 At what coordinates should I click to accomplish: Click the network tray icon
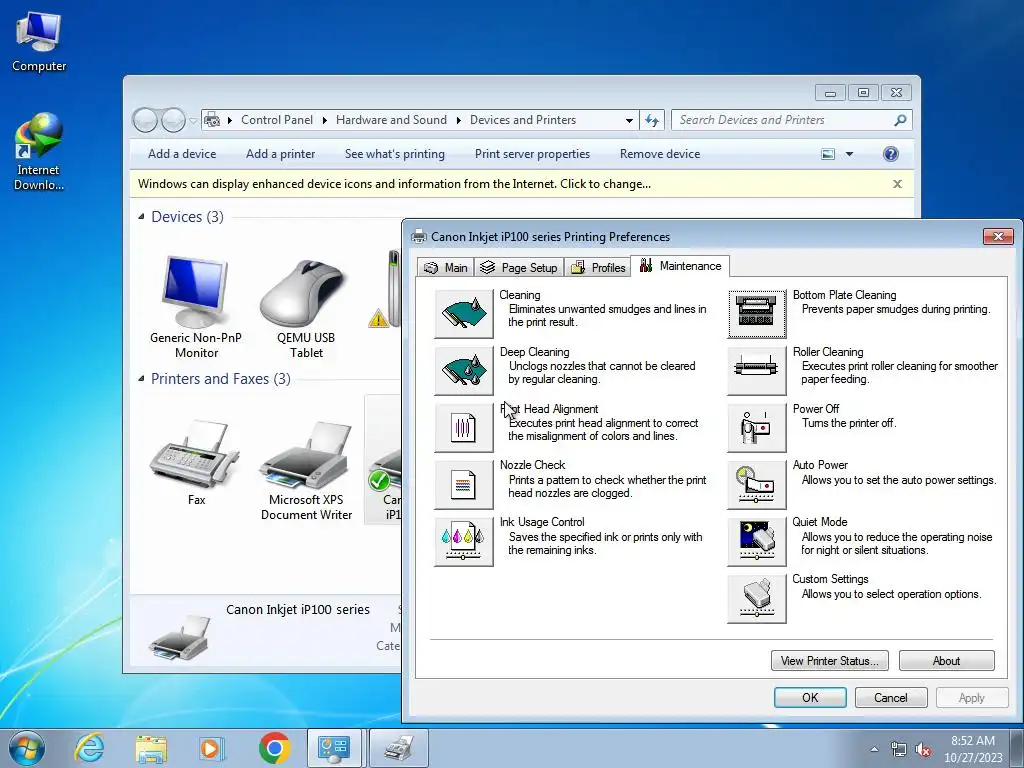click(x=899, y=750)
